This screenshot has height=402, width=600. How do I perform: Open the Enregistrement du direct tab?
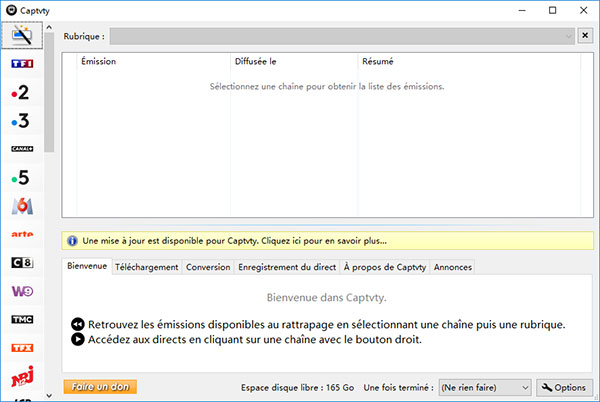(287, 267)
